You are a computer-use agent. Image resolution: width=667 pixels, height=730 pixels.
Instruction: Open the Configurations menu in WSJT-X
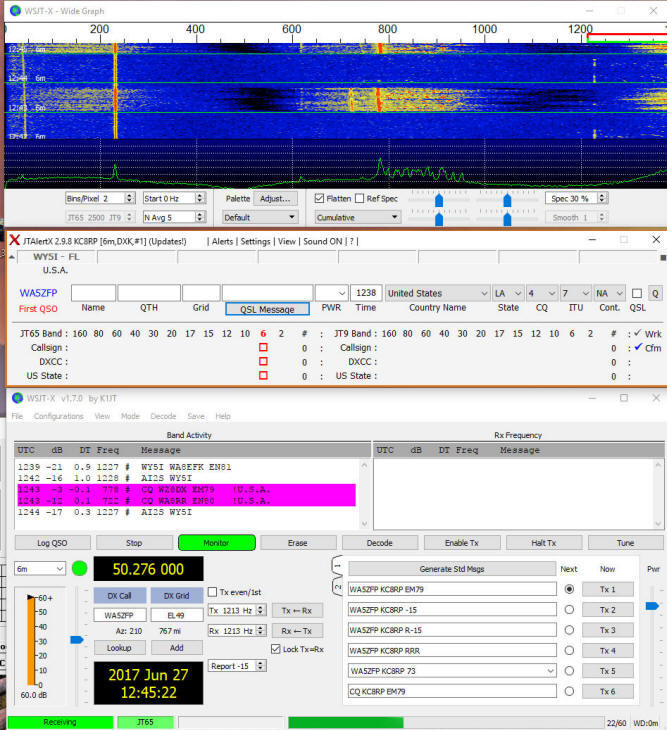(59, 416)
